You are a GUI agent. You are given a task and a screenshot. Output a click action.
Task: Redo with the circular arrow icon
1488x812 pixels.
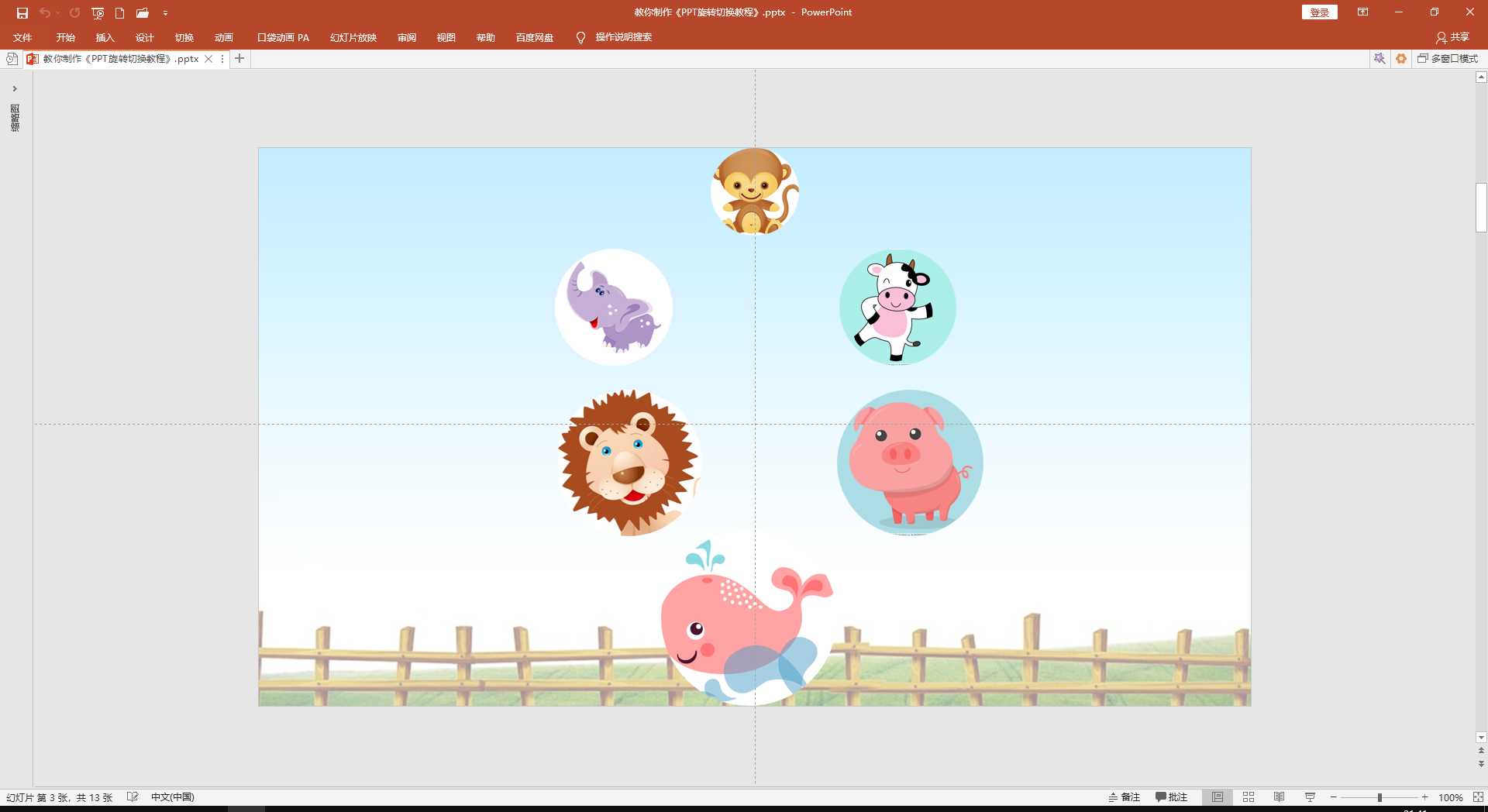pyautogui.click(x=74, y=12)
